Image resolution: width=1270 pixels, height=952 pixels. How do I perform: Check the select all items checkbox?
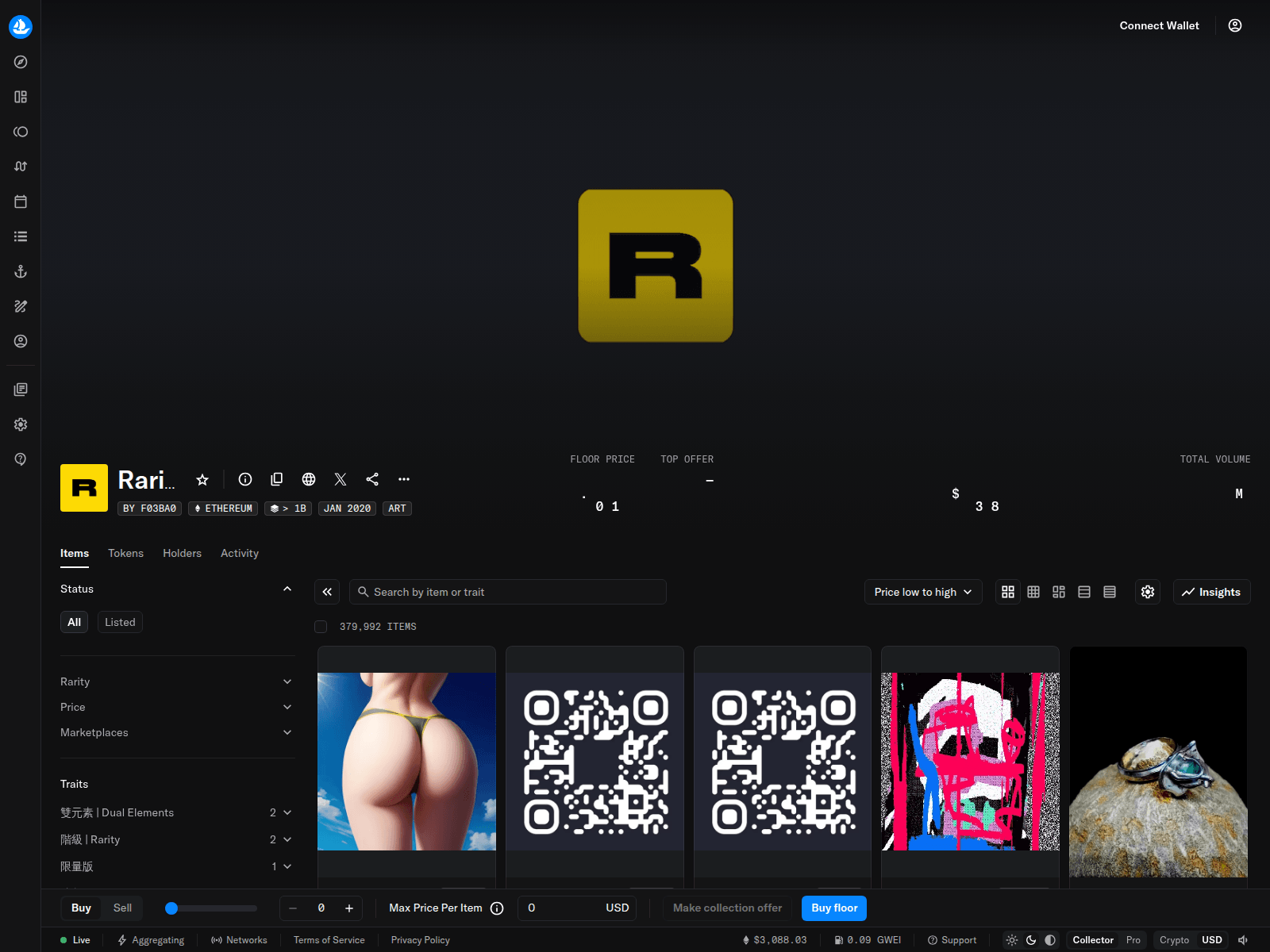321,627
